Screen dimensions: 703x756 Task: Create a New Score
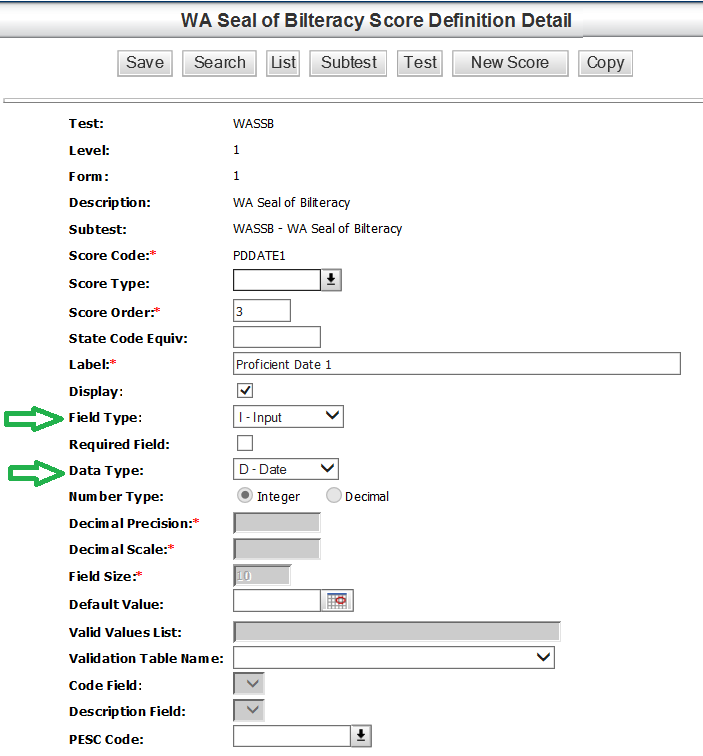pos(510,63)
